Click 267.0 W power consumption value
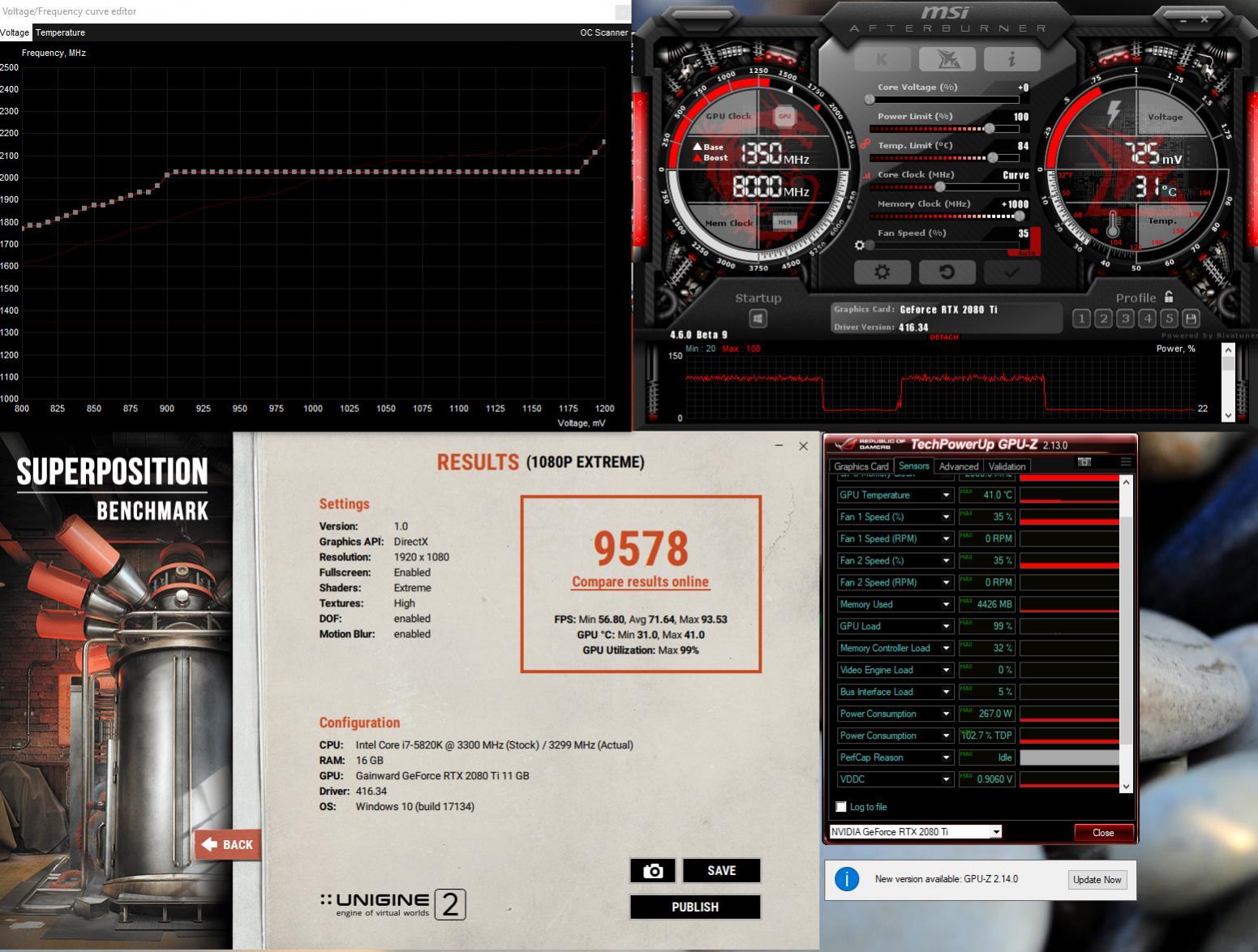 (x=987, y=714)
